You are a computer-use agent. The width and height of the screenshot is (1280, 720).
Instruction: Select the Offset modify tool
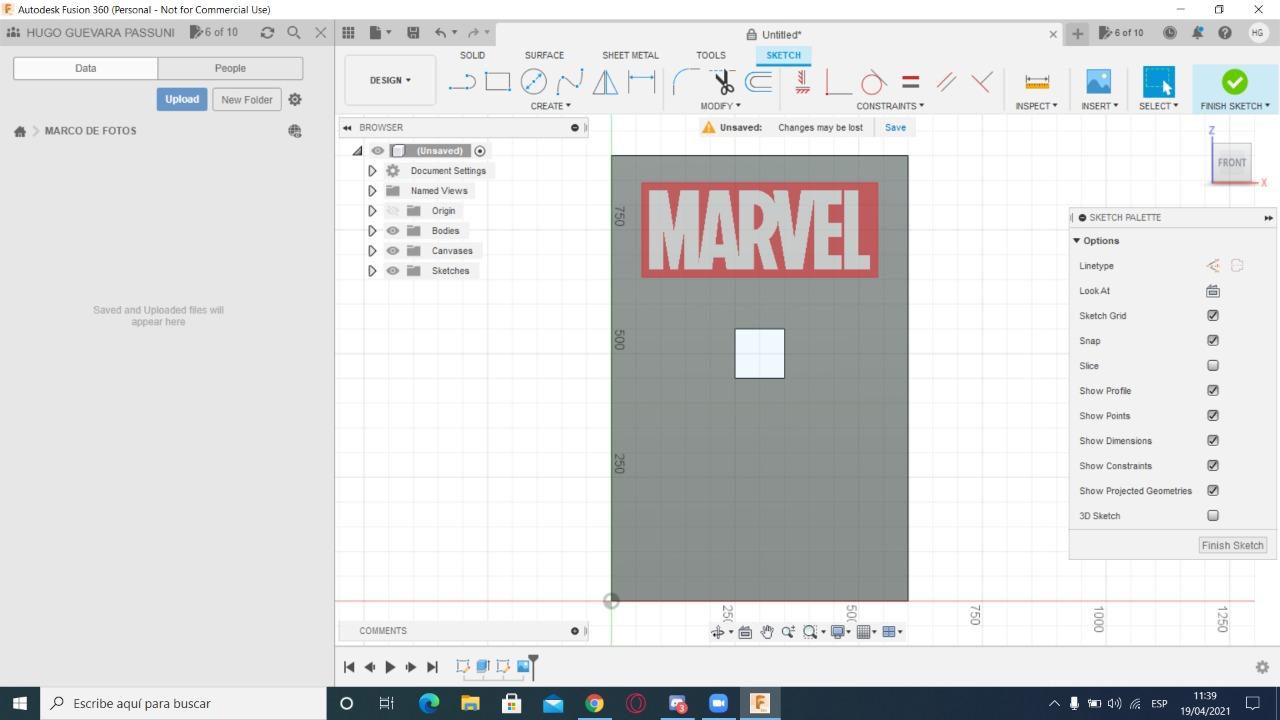click(x=759, y=82)
